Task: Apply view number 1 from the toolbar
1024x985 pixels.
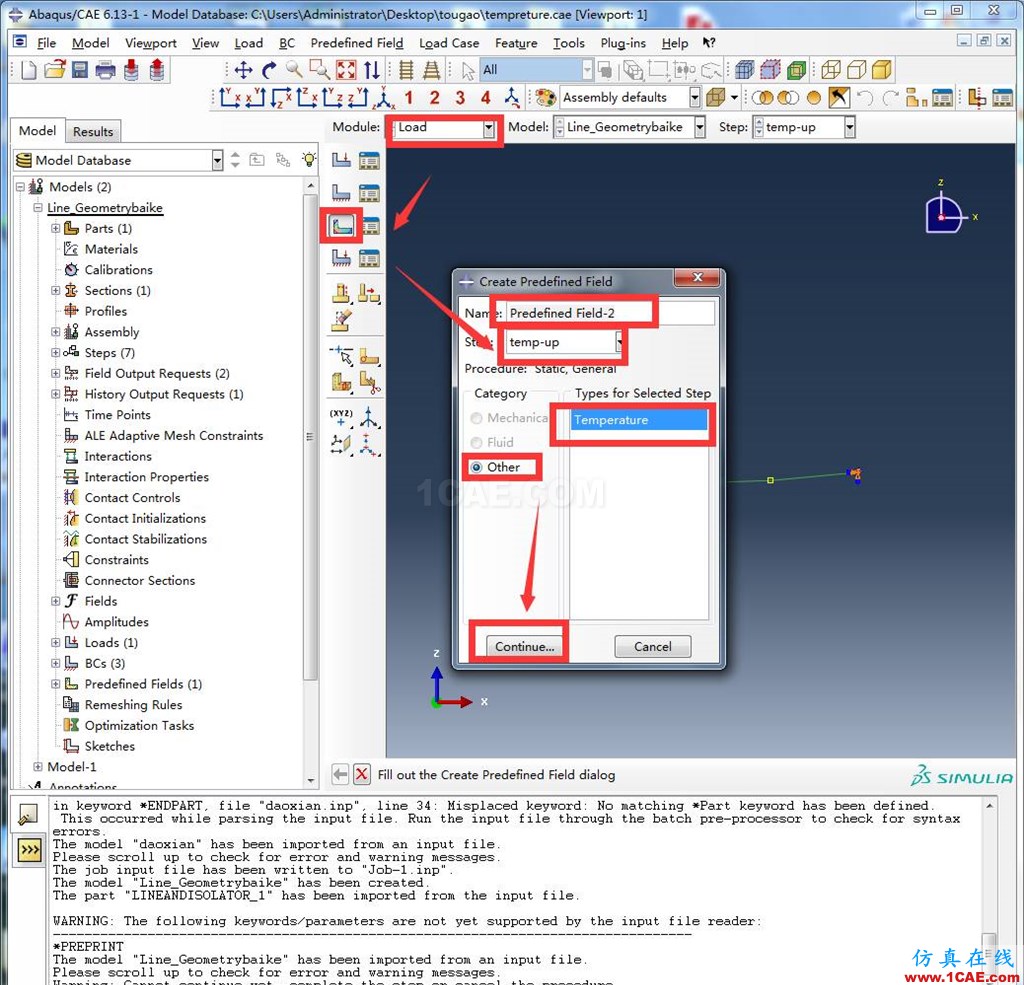Action: 409,98
